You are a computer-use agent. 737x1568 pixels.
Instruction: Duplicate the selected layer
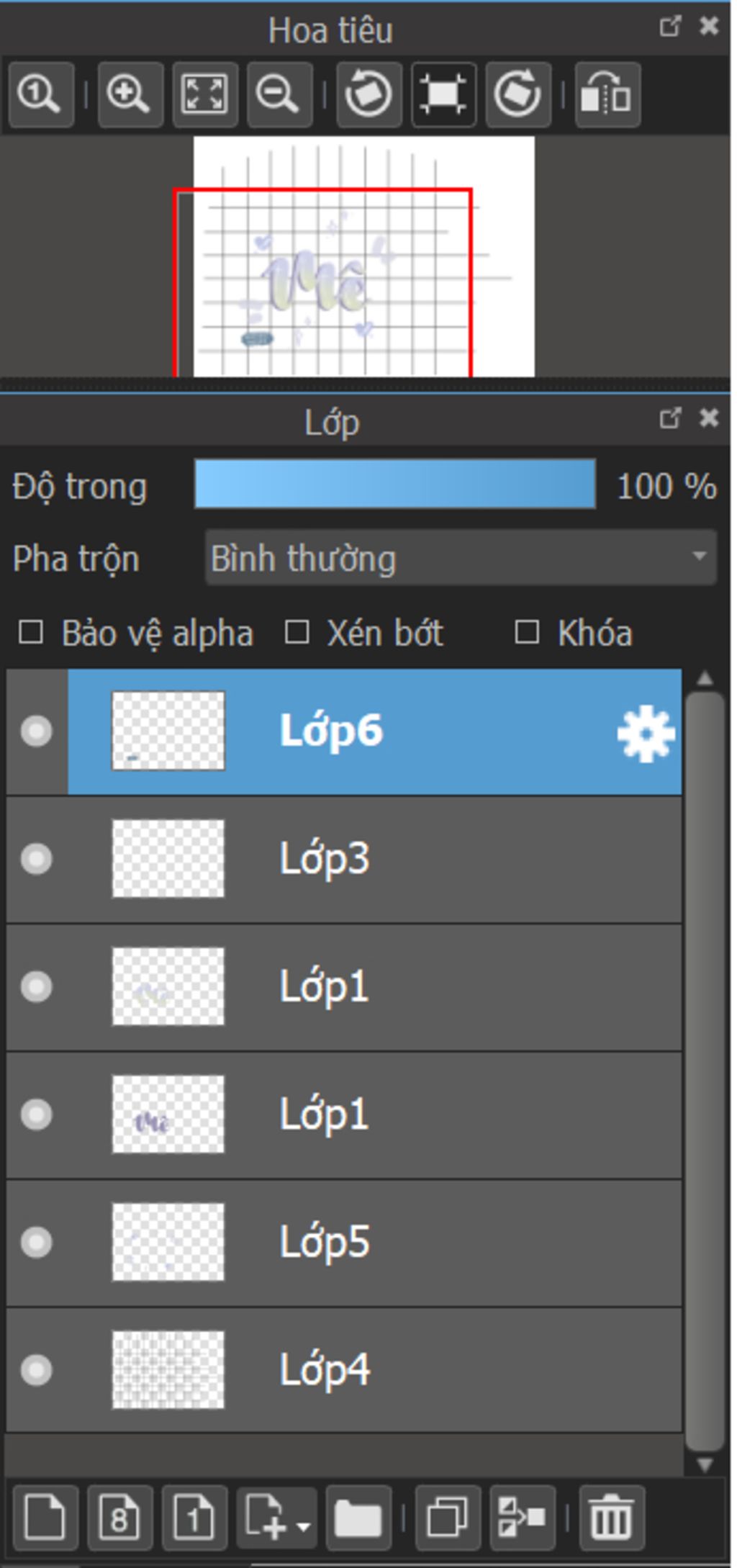pos(447,1518)
